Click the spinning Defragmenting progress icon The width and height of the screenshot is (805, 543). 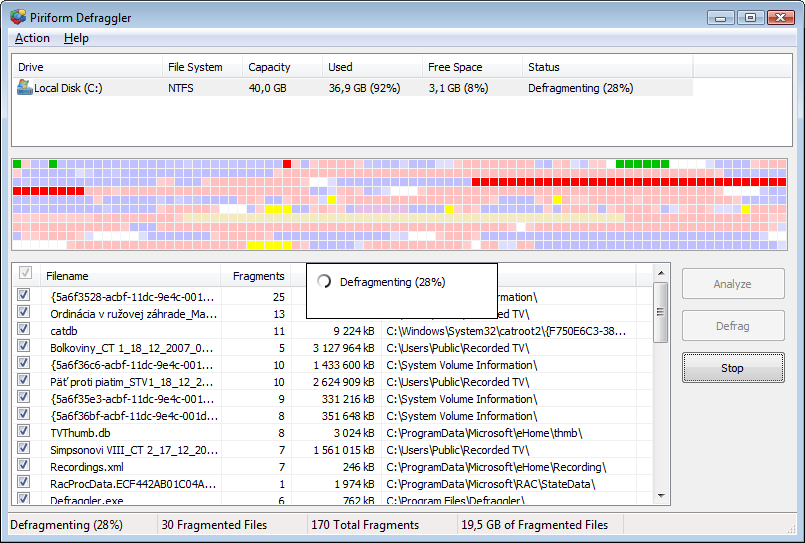coord(324,281)
